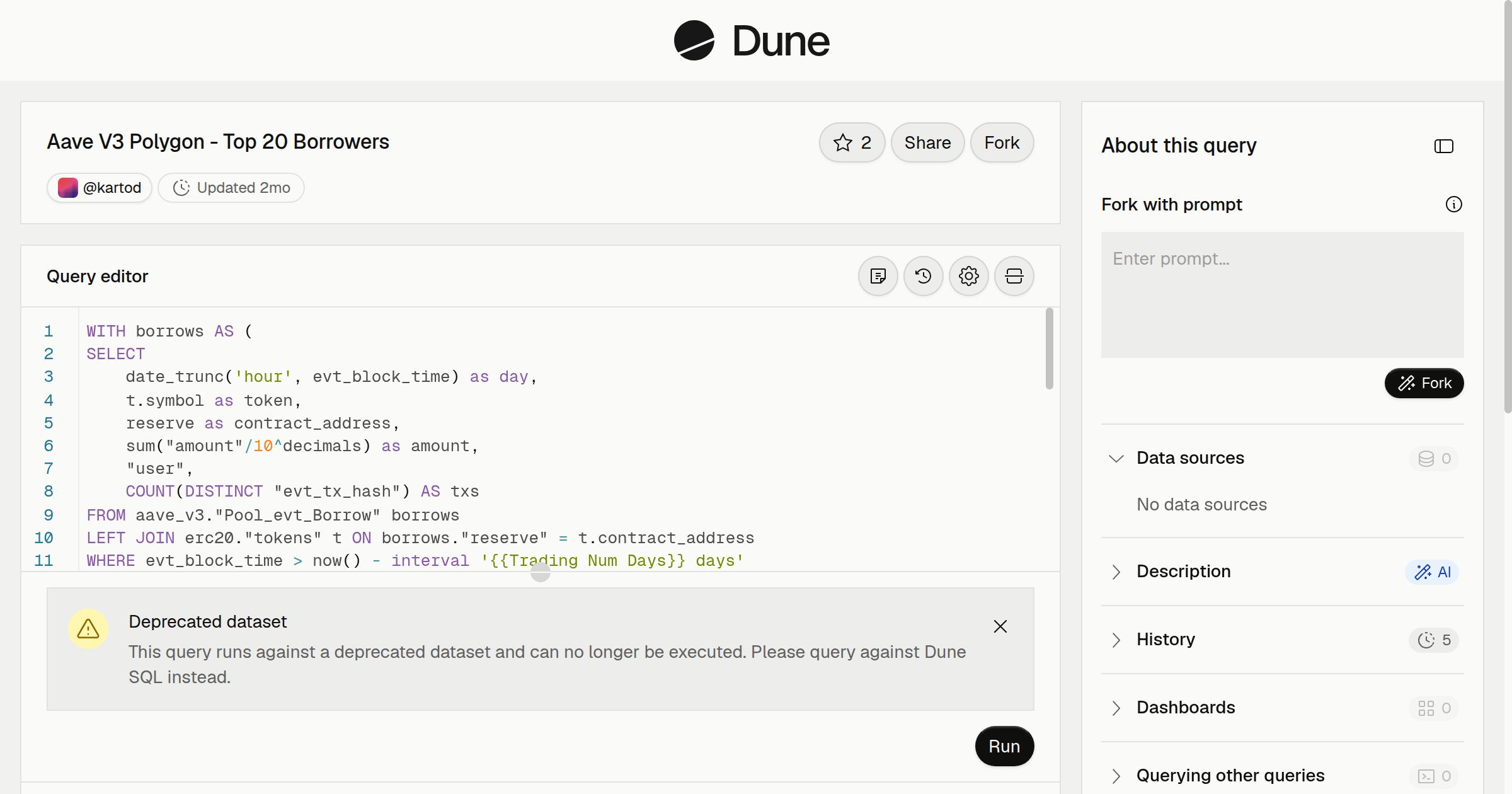Screen dimensions: 1512x794
Task: Click the Share button
Action: pyautogui.click(x=927, y=142)
